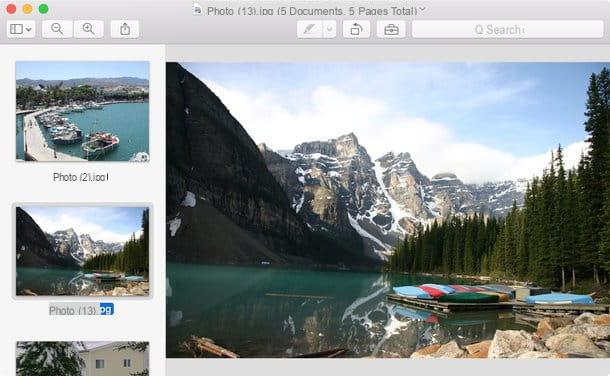Click the main mountain lake image

pyautogui.click(x=388, y=210)
